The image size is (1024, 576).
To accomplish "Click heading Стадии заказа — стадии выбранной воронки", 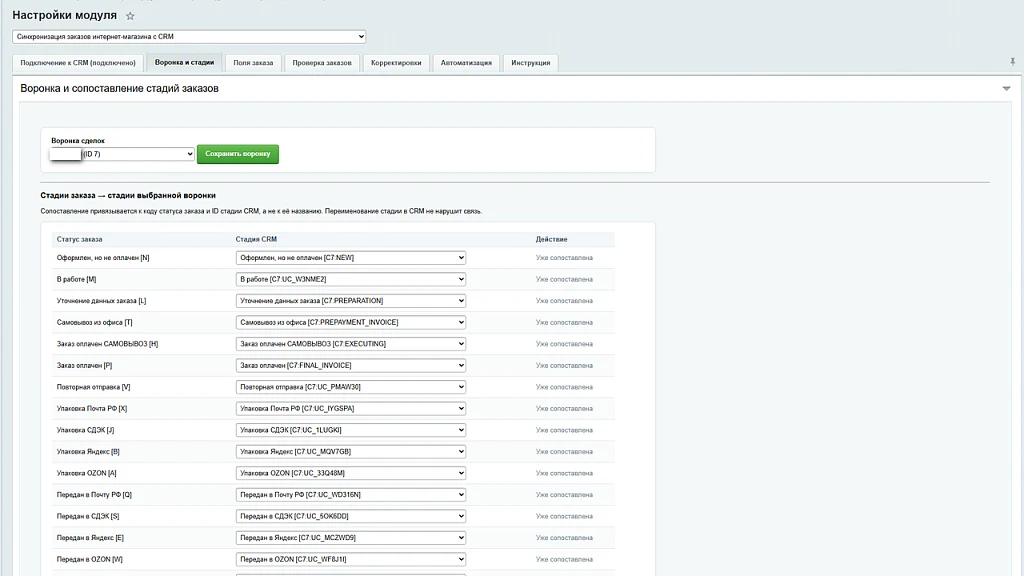I will tap(128, 195).
